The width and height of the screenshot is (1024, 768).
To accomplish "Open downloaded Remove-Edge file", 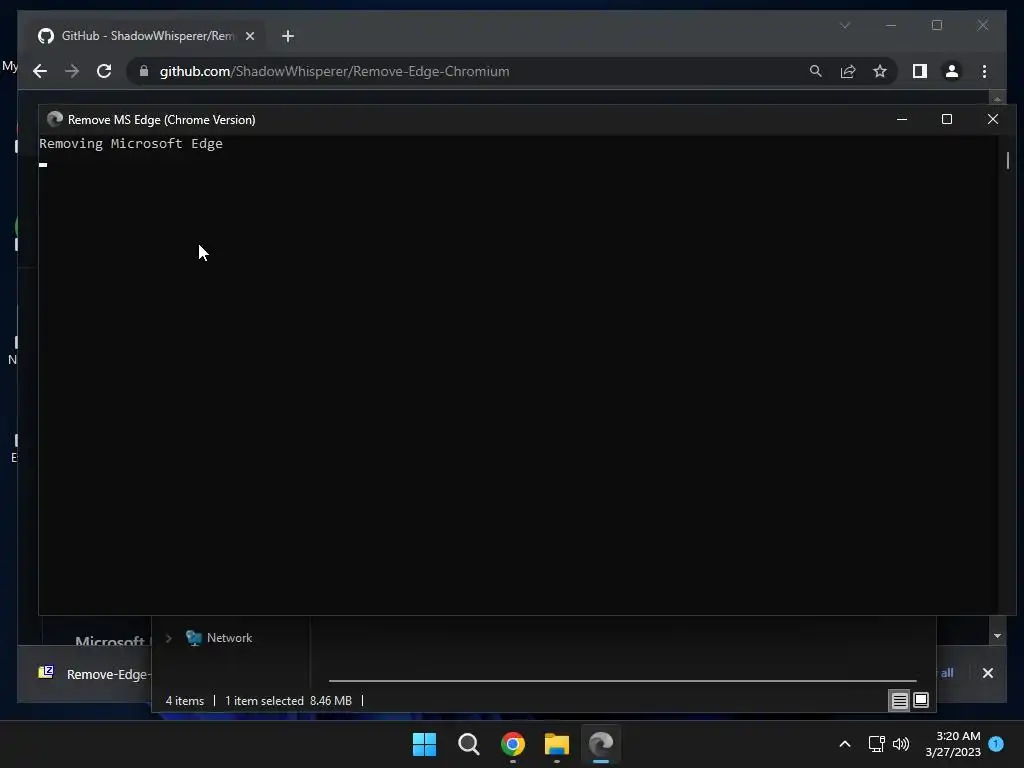I will pyautogui.click(x=95, y=673).
